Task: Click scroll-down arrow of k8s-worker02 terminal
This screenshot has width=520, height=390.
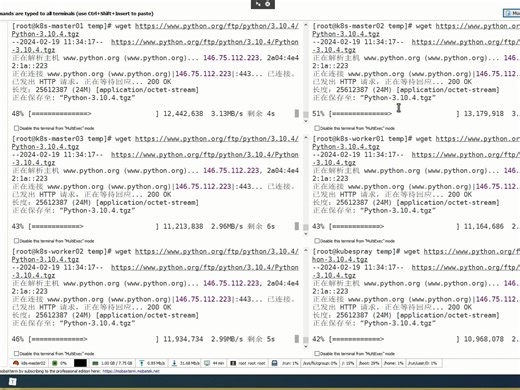Action: pos(306,347)
